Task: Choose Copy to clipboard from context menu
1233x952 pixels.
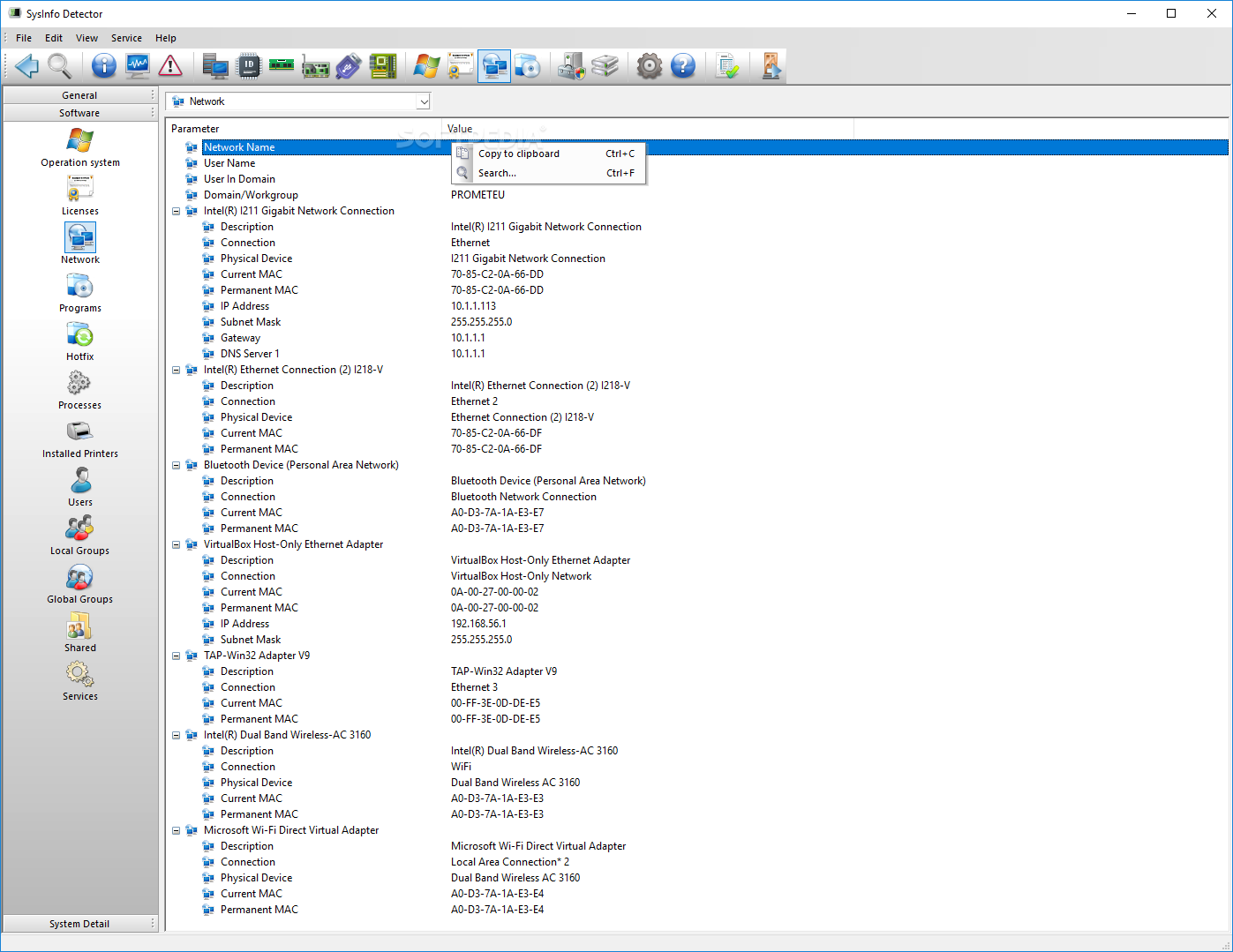Action: click(x=549, y=154)
